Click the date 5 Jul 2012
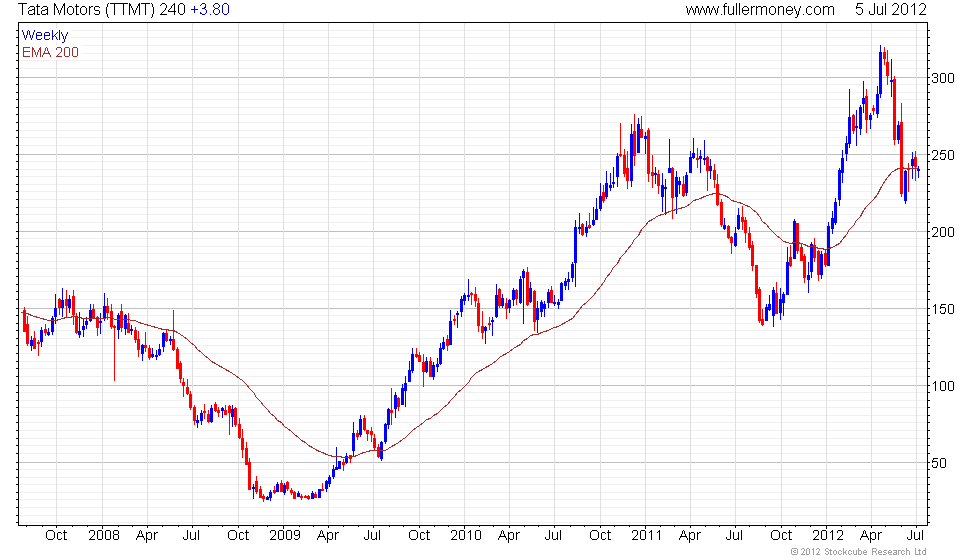Image resolution: width=980 pixels, height=560 pixels. tap(891, 10)
